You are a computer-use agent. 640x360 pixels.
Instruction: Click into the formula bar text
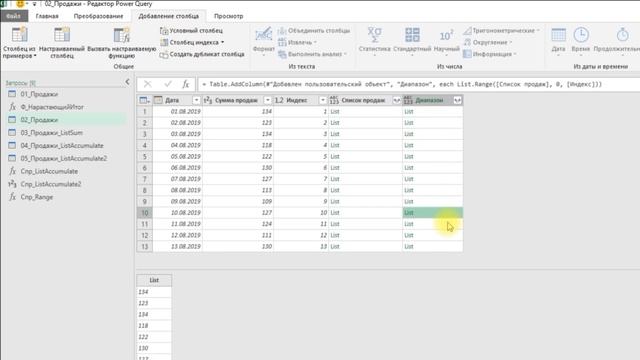(402, 84)
